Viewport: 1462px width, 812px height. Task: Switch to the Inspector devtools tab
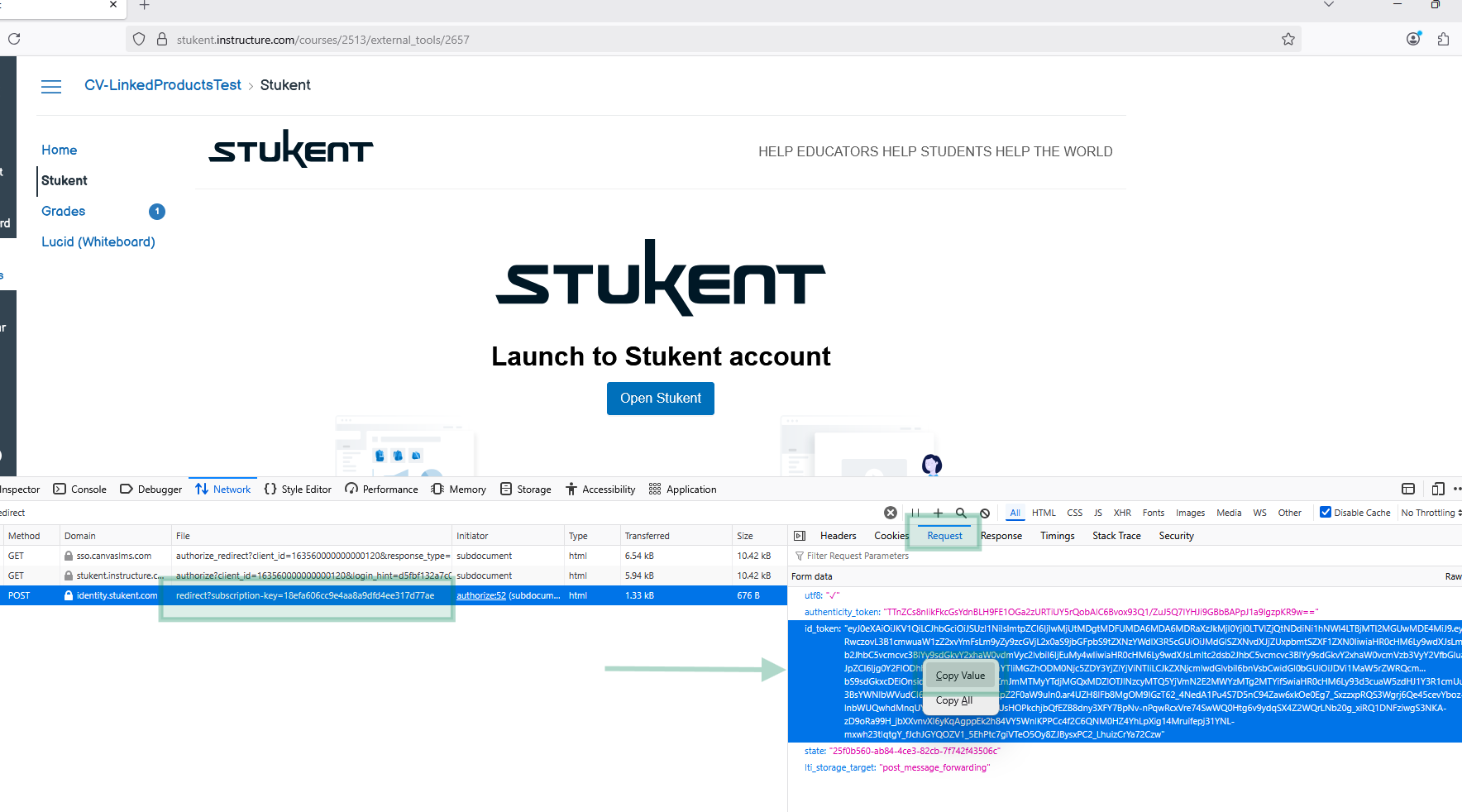coord(20,490)
